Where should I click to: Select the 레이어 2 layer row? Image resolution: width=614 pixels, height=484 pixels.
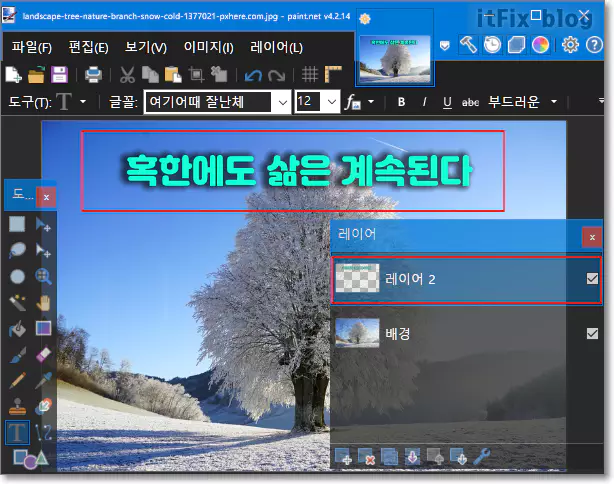point(466,280)
